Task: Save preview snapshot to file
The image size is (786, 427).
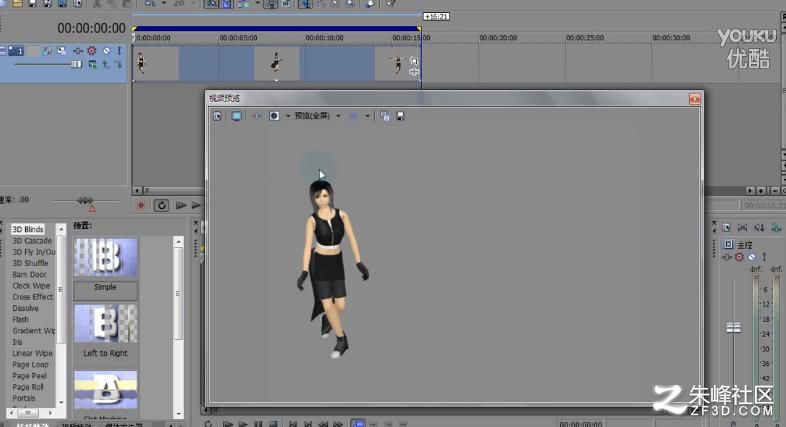Action: 400,116
